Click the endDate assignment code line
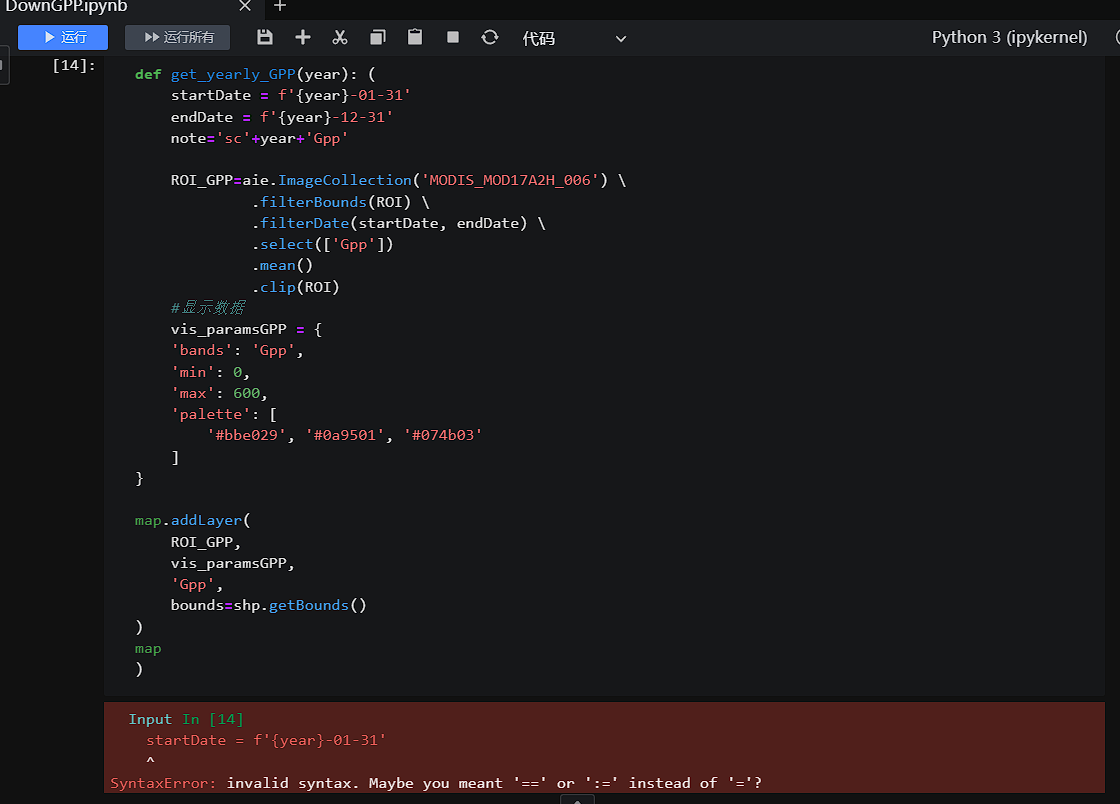The image size is (1120, 804). (x=281, y=117)
